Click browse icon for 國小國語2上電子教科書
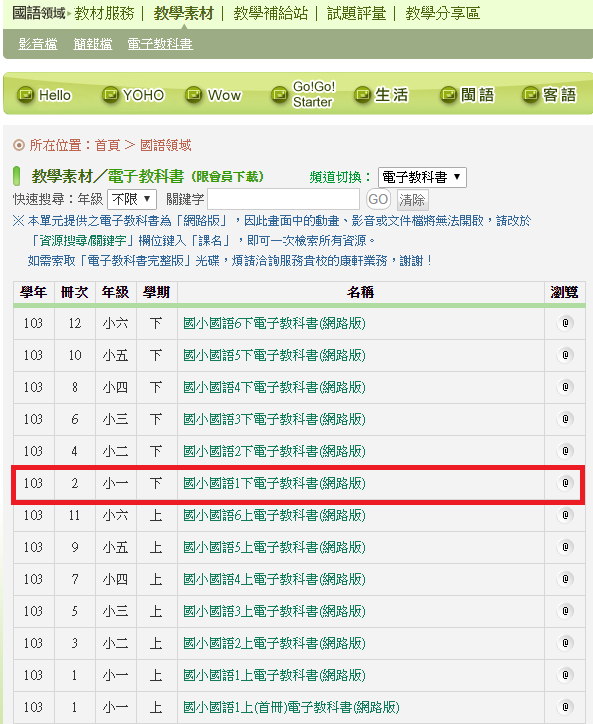The image size is (593, 724). click(565, 643)
